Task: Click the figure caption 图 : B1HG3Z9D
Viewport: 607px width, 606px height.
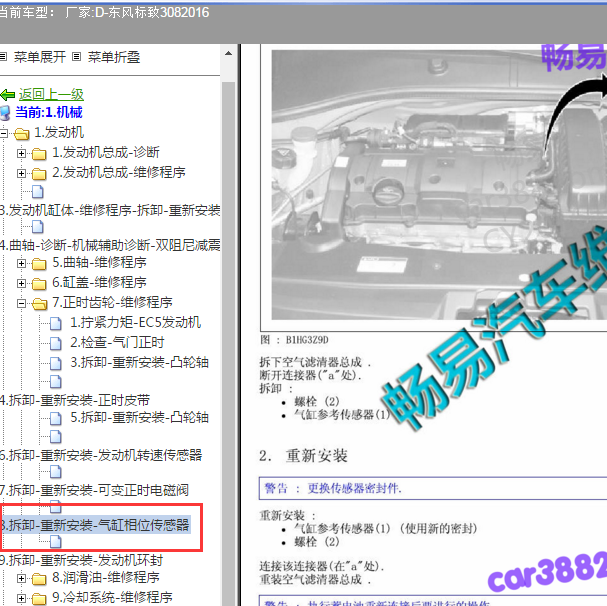Action: 294,340
